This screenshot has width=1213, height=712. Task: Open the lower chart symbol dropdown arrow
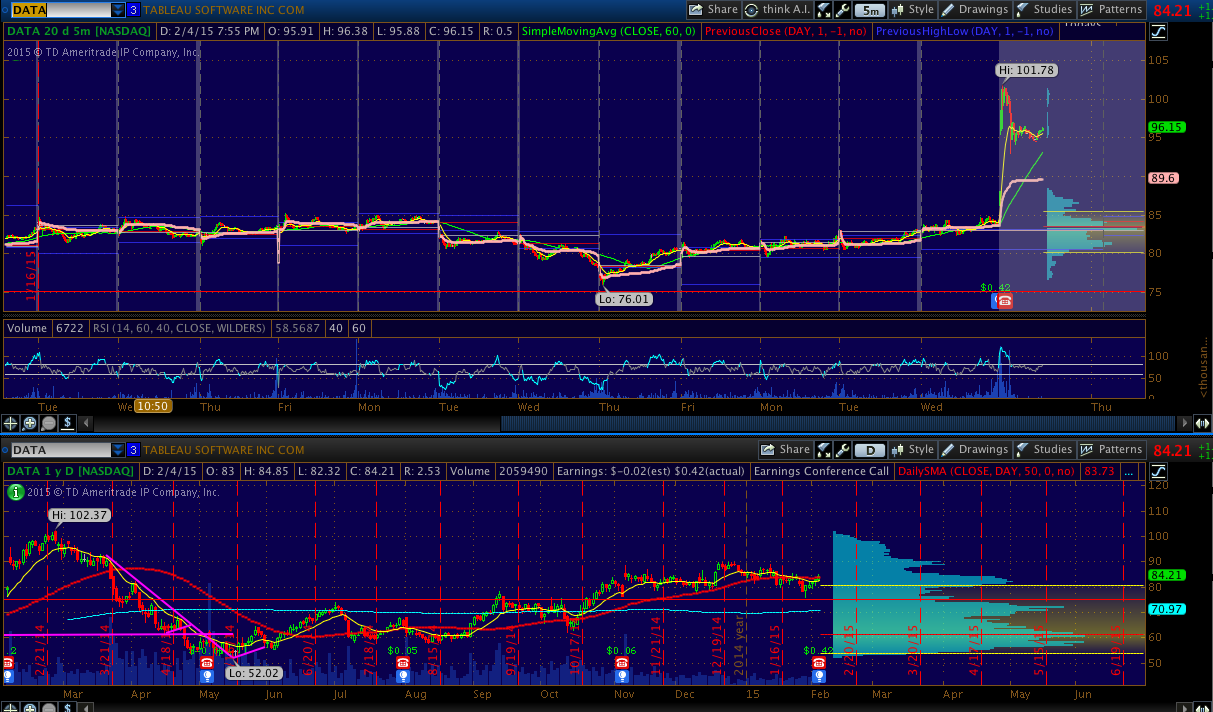pos(118,450)
